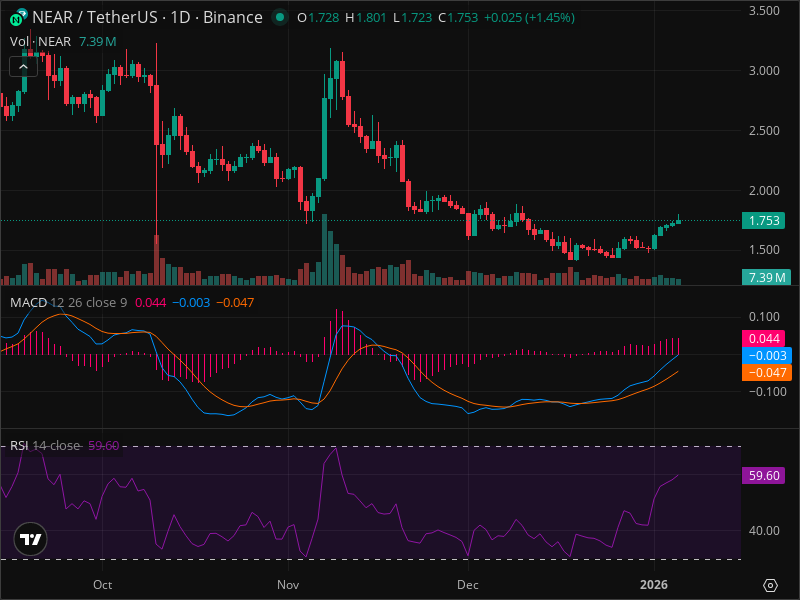Click the 1.500 price axis level

coord(764,249)
